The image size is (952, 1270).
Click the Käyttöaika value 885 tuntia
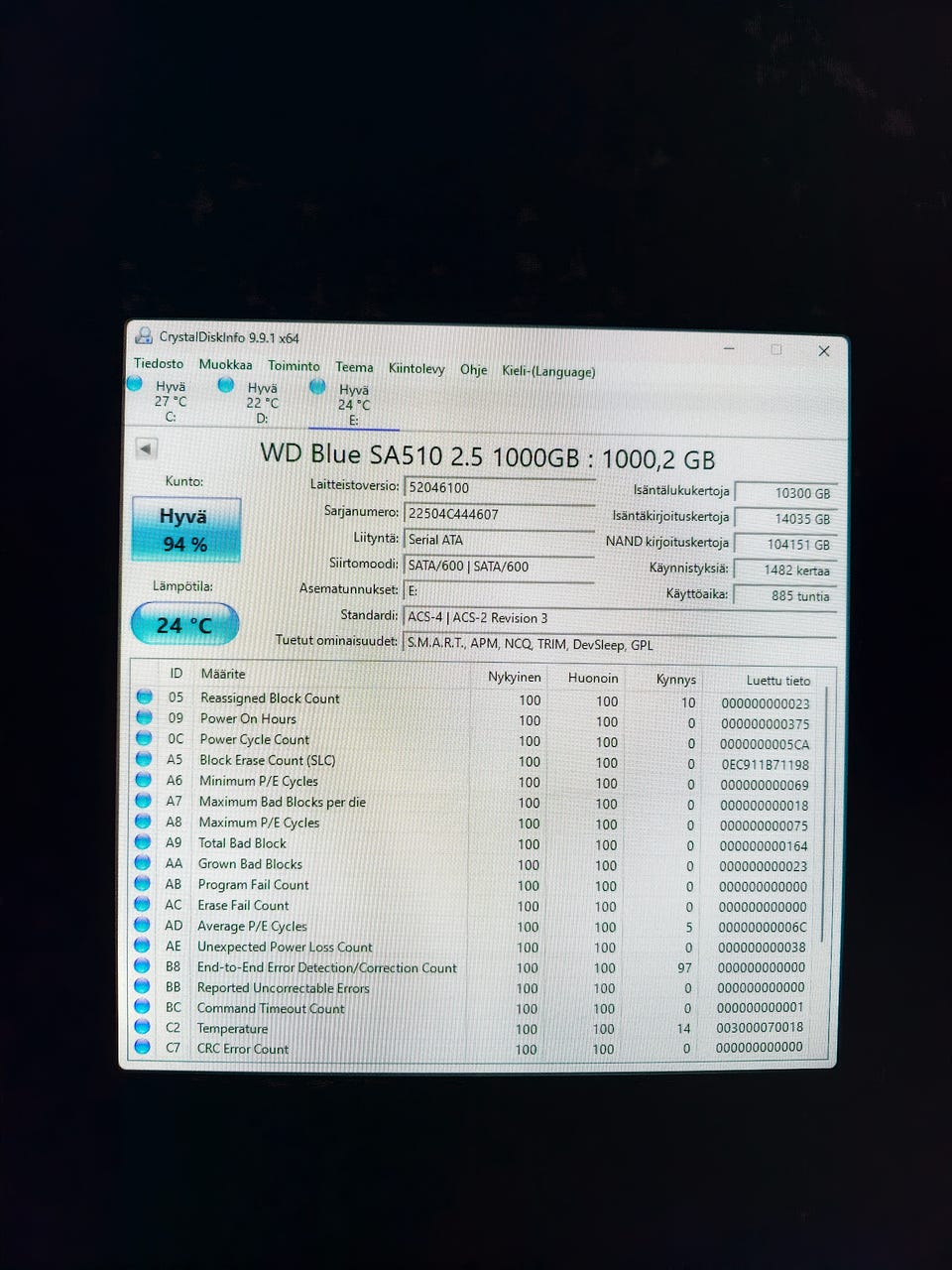(x=785, y=596)
